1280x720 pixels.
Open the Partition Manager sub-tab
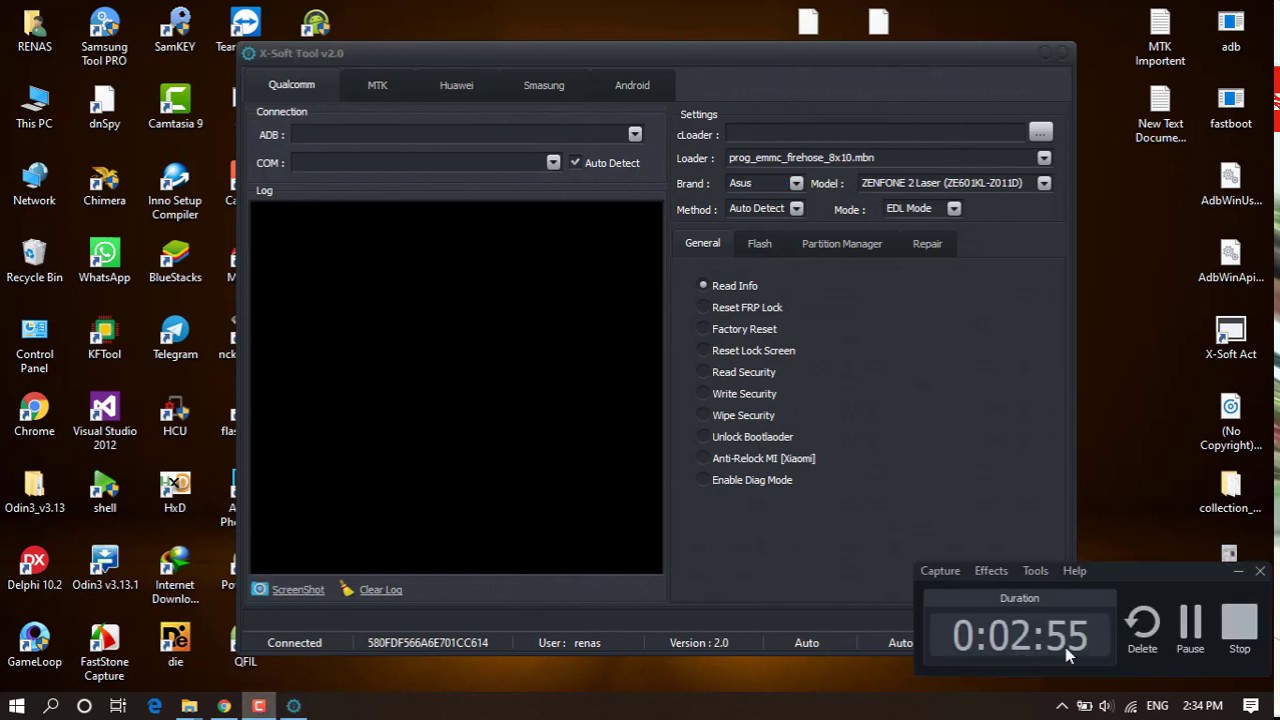[842, 243]
